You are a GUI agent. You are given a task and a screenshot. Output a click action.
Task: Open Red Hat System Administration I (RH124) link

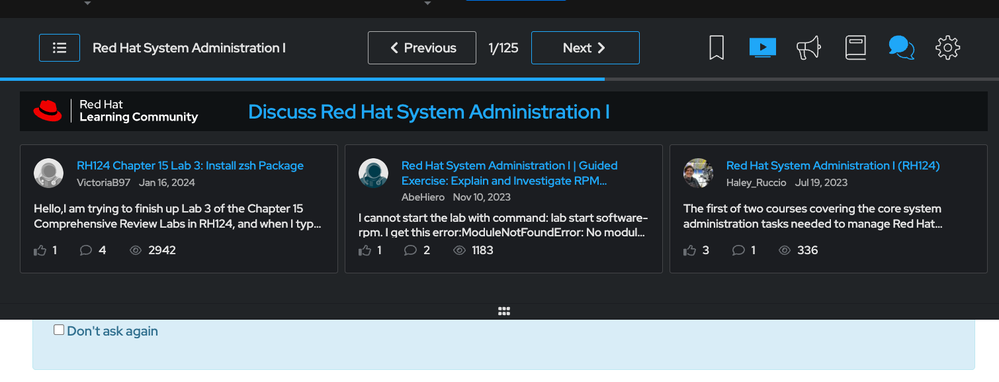point(833,166)
